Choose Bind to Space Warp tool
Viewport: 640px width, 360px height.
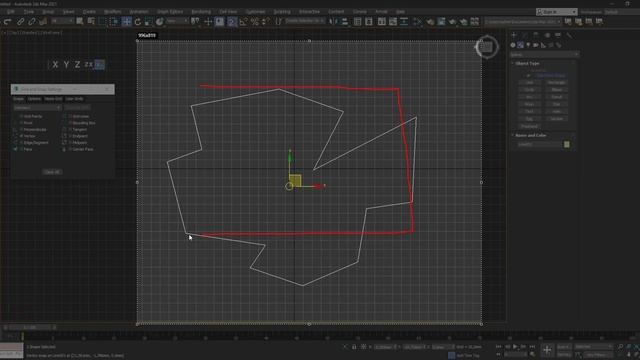tap(42, 21)
